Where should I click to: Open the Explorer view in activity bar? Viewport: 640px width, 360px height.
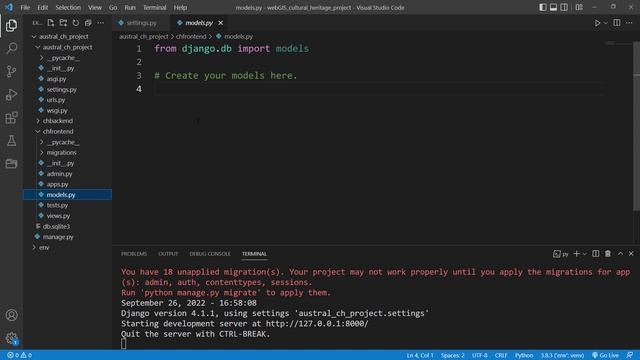pyautogui.click(x=11, y=25)
